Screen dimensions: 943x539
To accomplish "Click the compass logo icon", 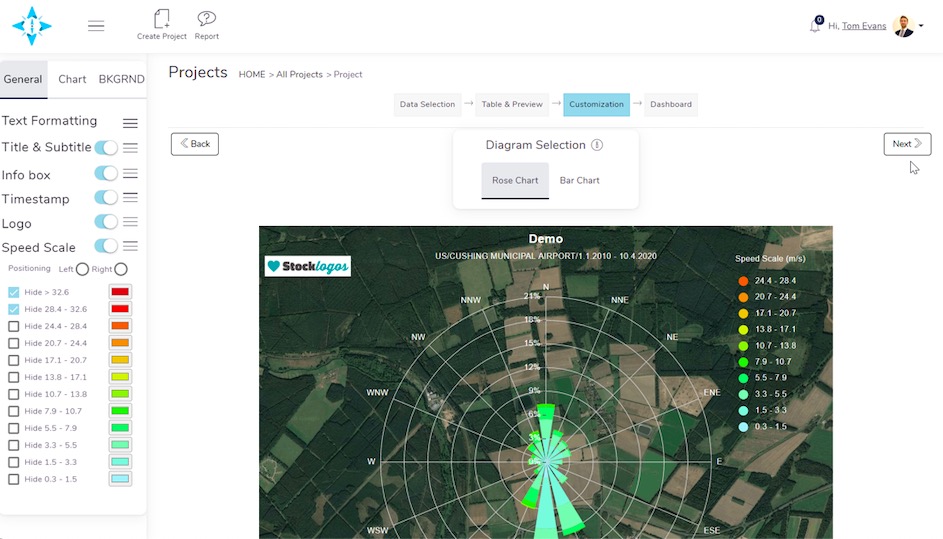I will [32, 26].
